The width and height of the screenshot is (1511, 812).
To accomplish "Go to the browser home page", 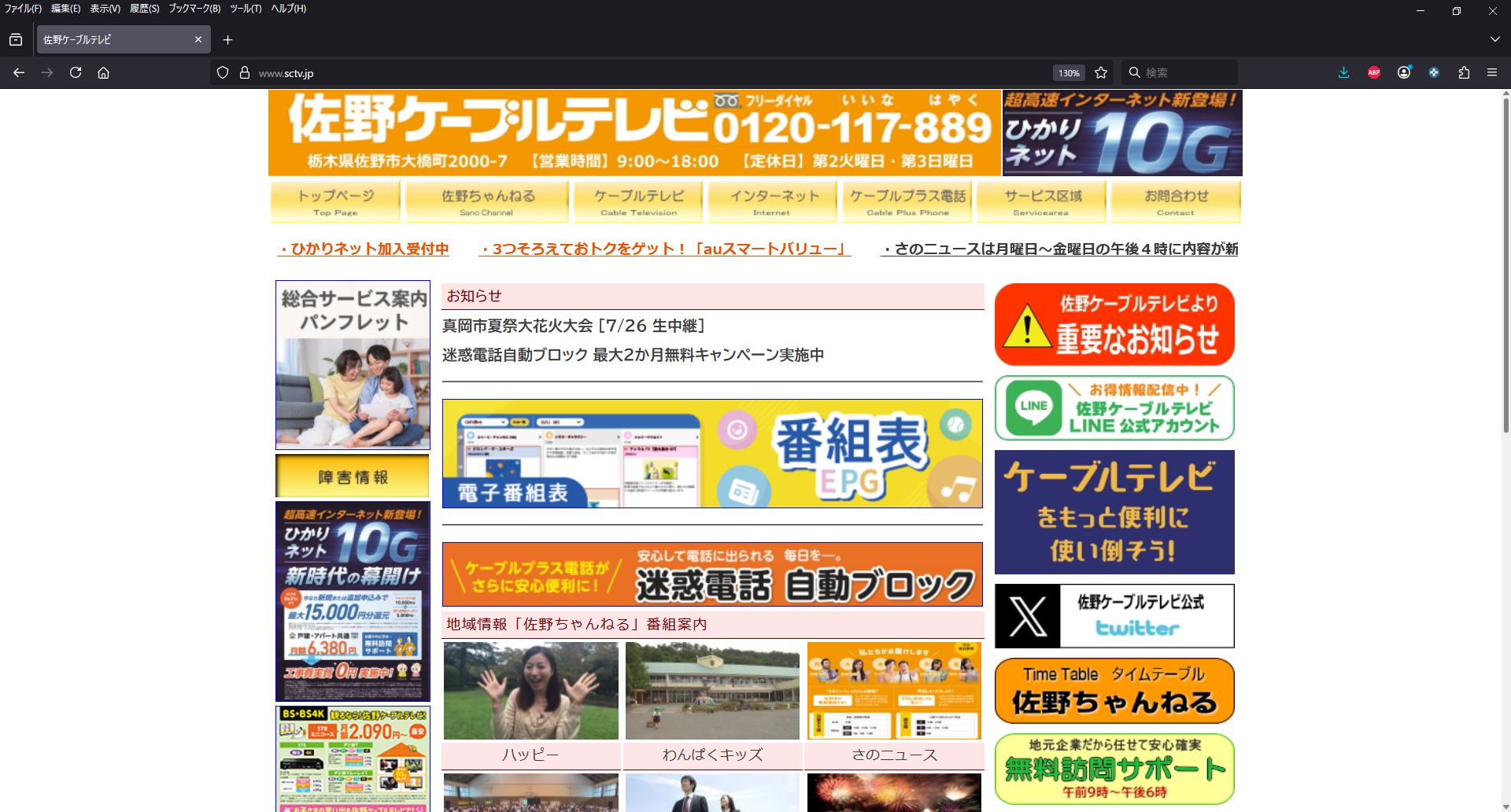I will pyautogui.click(x=103, y=72).
